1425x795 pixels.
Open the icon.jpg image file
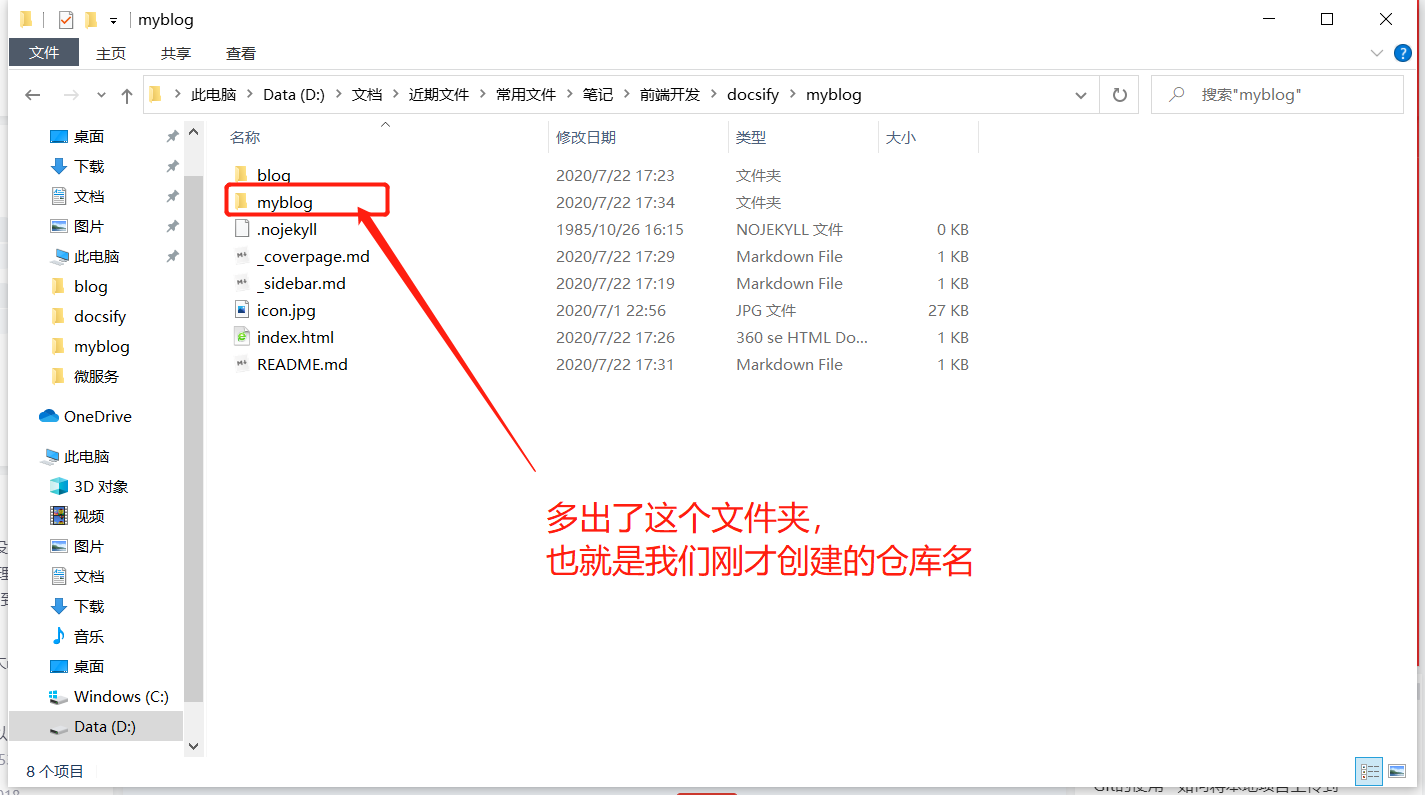285,311
